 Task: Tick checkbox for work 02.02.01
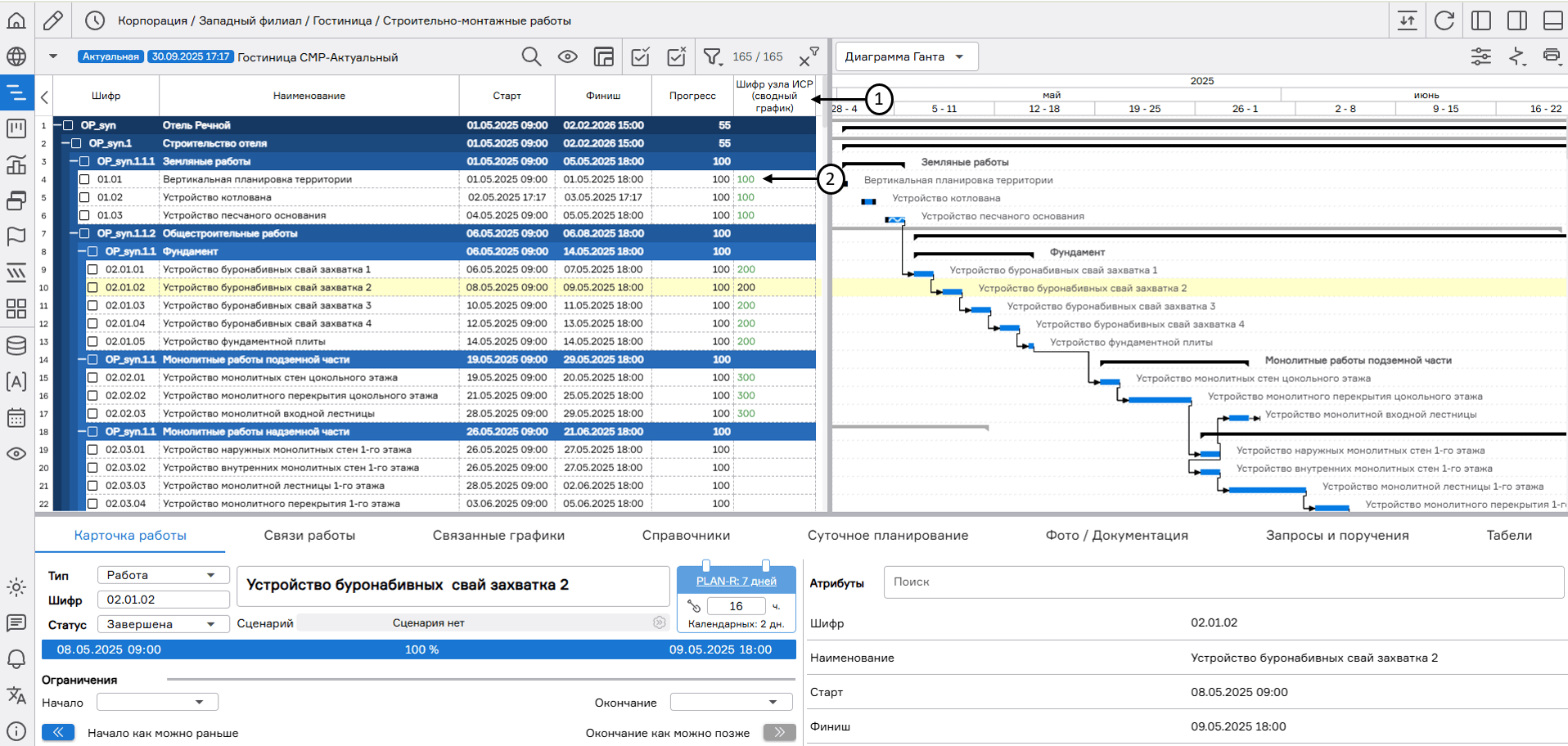(92, 378)
